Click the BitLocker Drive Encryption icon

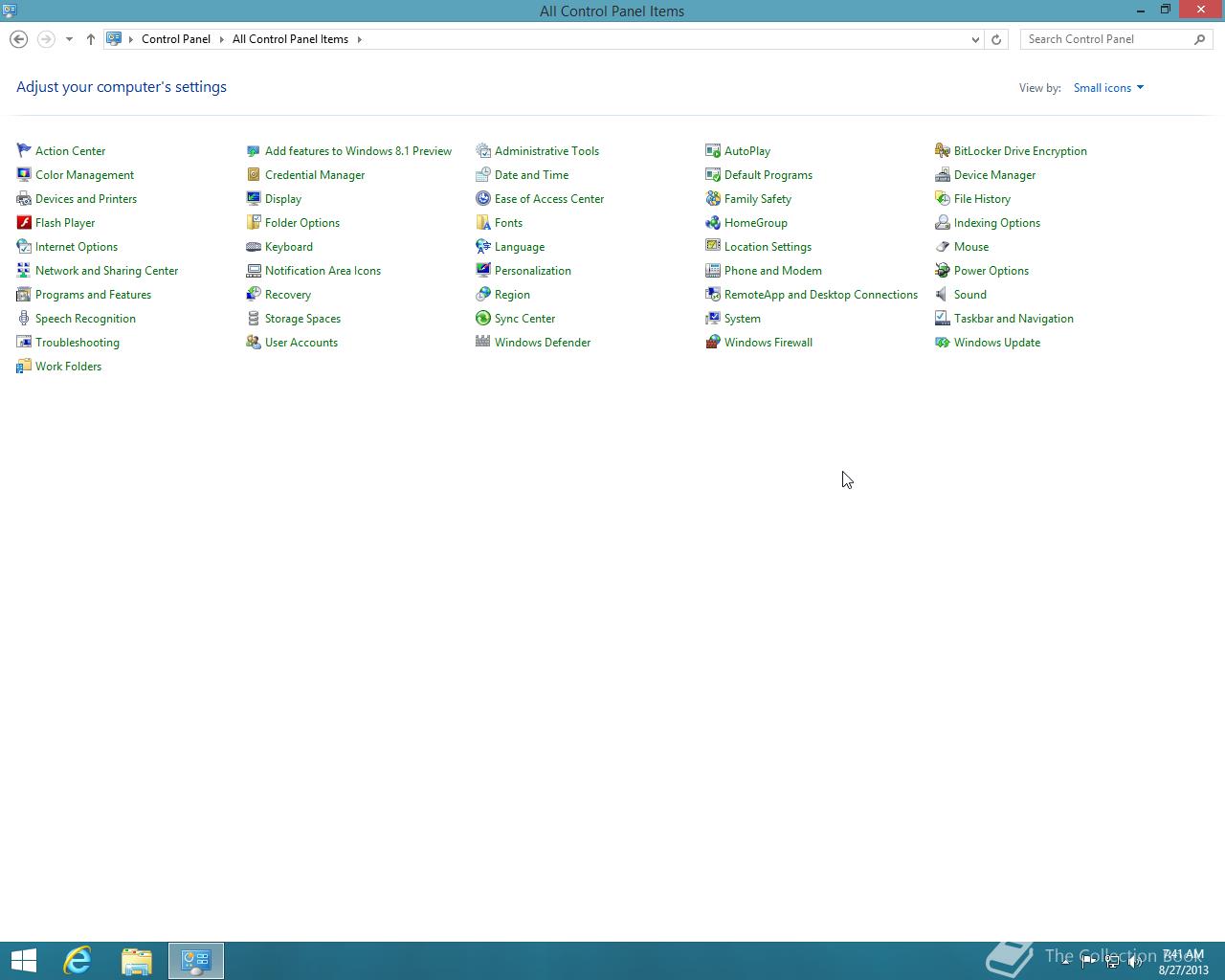(943, 151)
